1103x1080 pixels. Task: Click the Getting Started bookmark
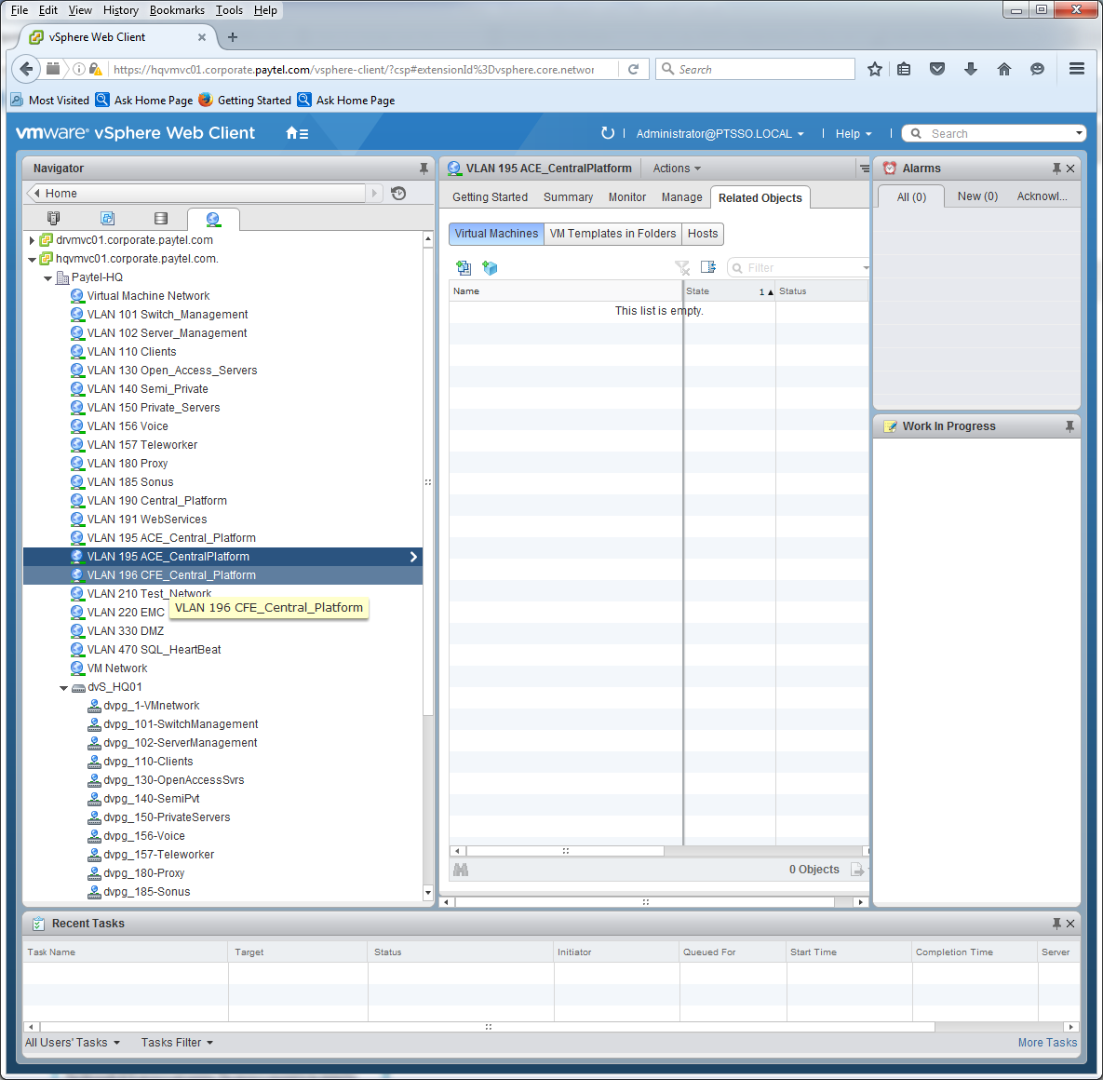(245, 100)
